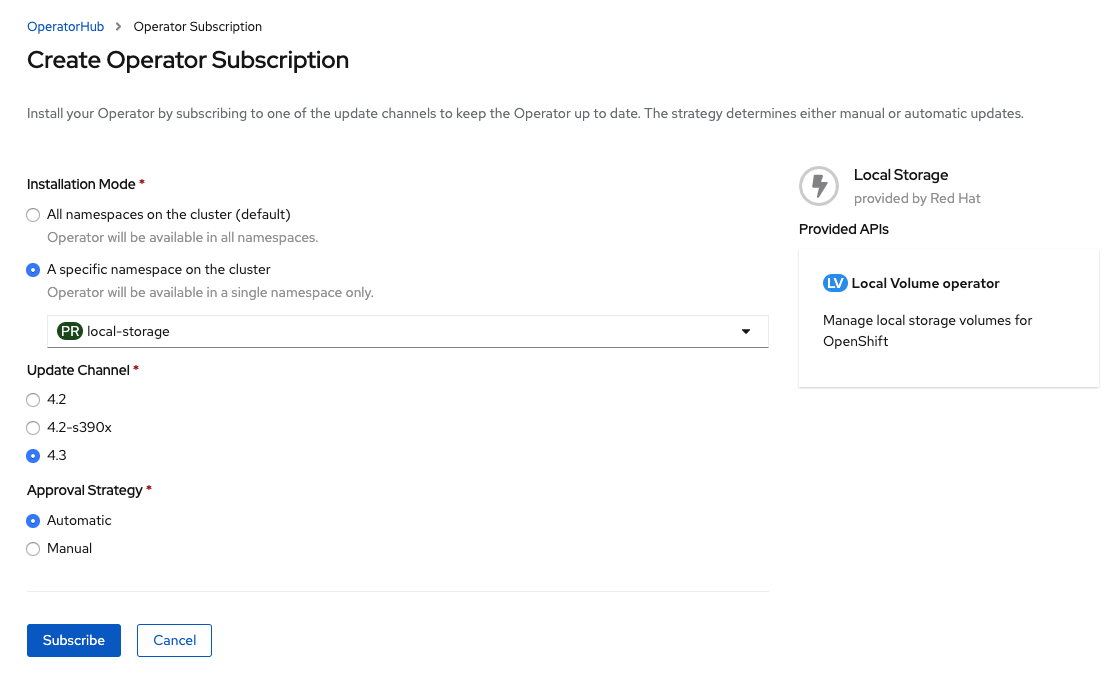
Task: Click the Local Volume operator title
Action: tap(925, 283)
